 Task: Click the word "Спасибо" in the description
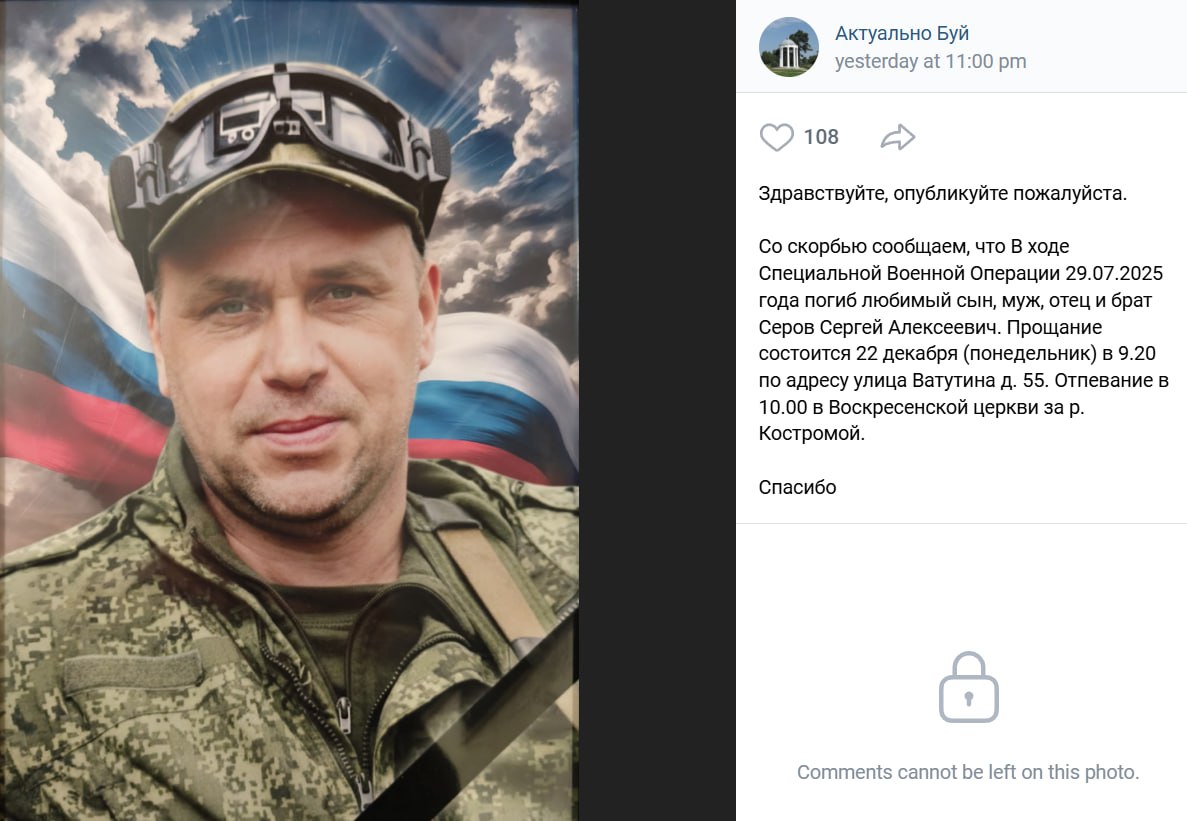pyautogui.click(x=797, y=487)
